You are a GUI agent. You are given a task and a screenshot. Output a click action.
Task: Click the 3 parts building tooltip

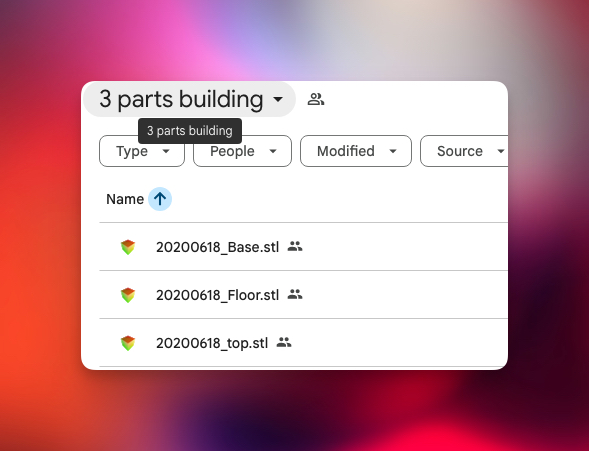pyautogui.click(x=190, y=131)
